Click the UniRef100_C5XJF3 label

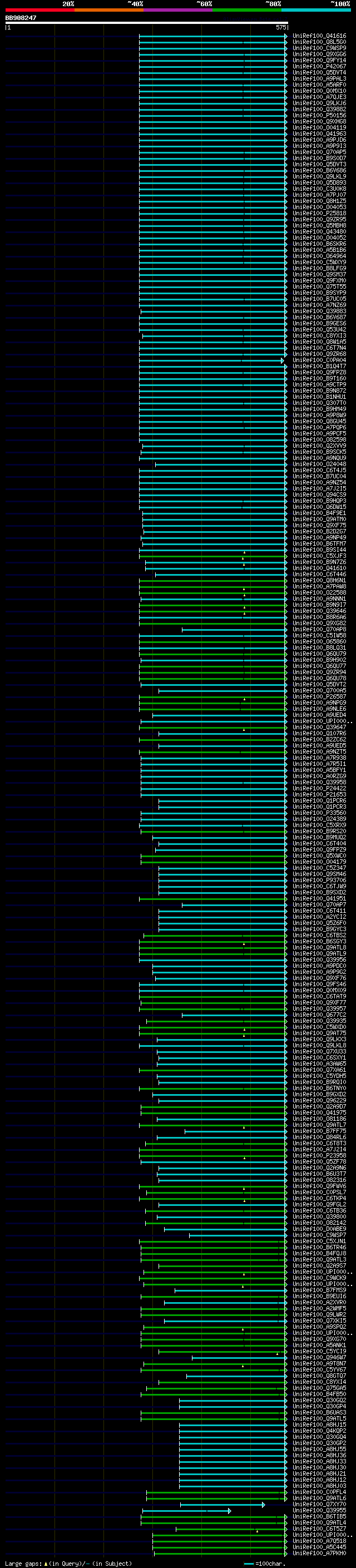tap(319, 556)
